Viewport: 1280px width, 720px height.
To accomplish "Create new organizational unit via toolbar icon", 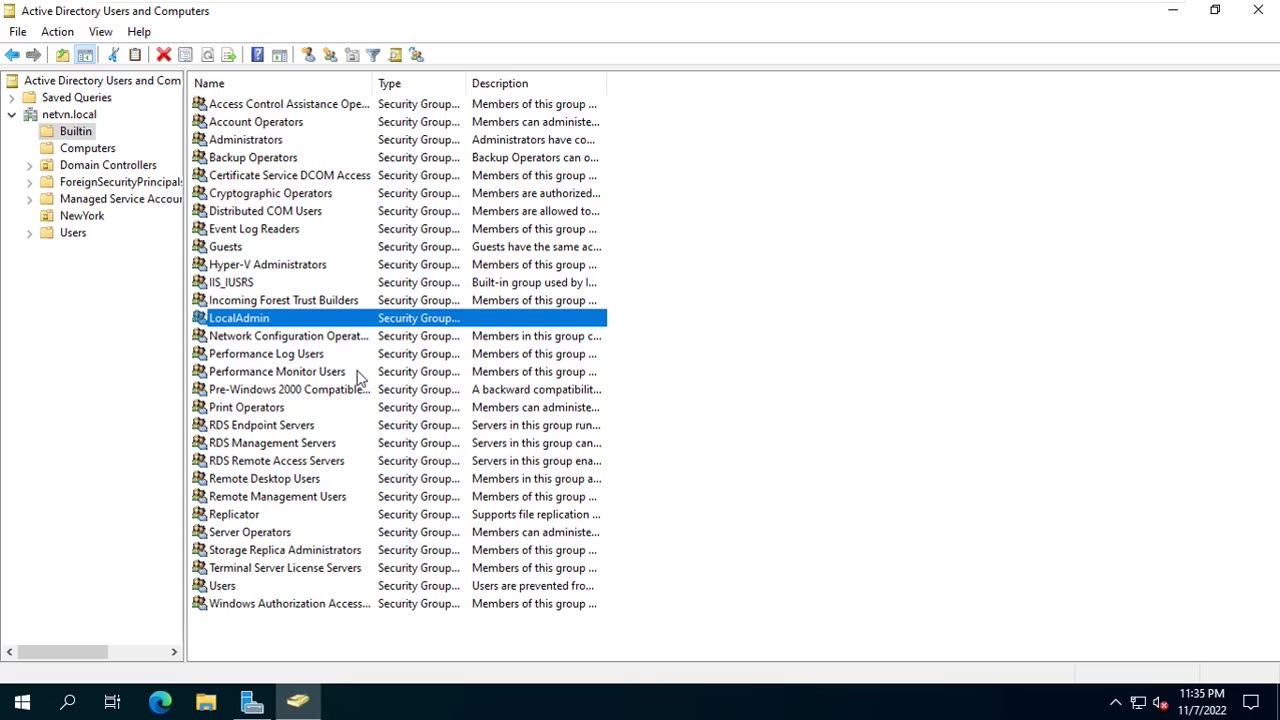I will (352, 55).
